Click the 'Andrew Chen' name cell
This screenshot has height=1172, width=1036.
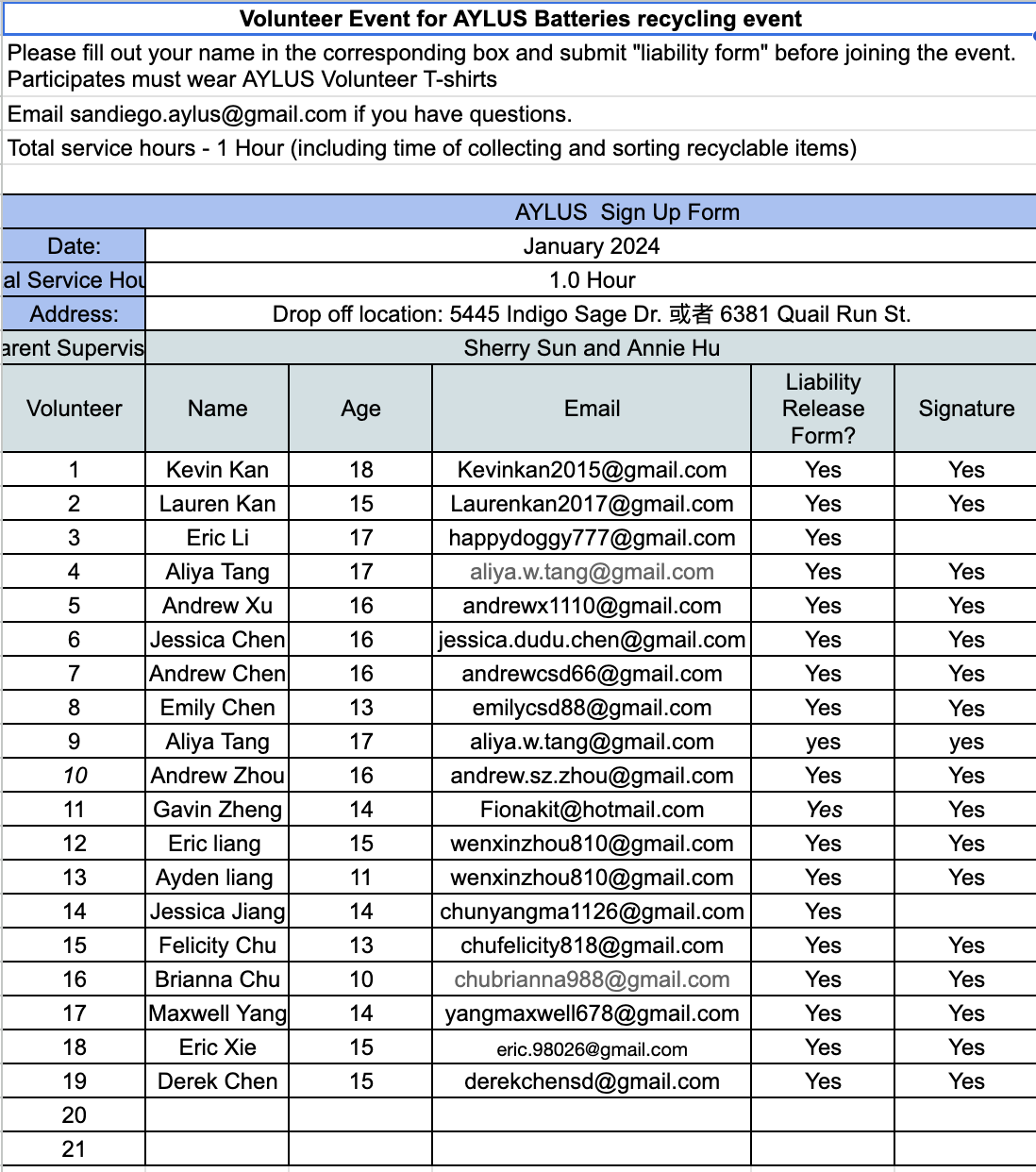pyautogui.click(x=218, y=674)
